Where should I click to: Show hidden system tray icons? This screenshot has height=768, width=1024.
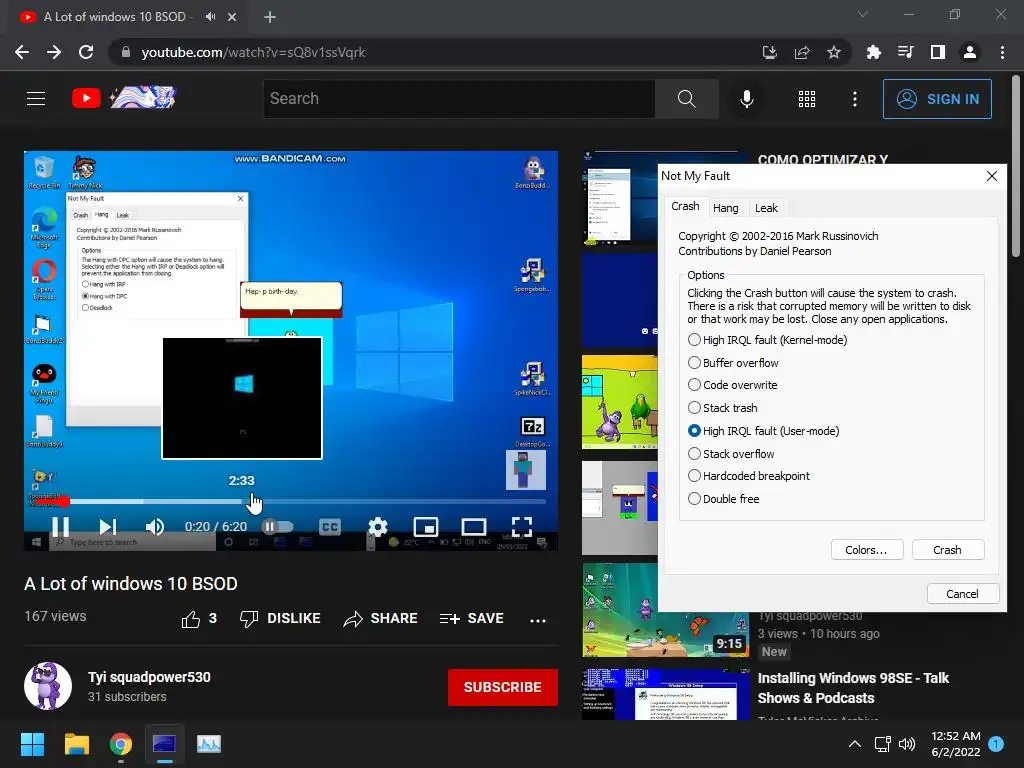point(854,744)
